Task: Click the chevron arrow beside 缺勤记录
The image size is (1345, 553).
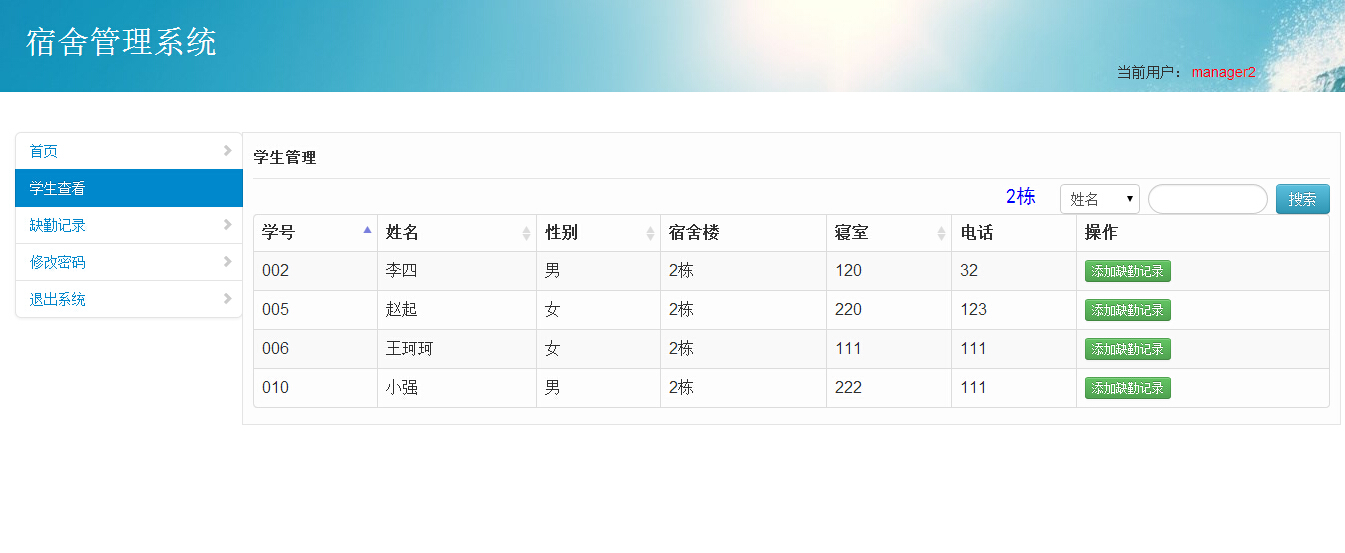Action: pos(228,225)
